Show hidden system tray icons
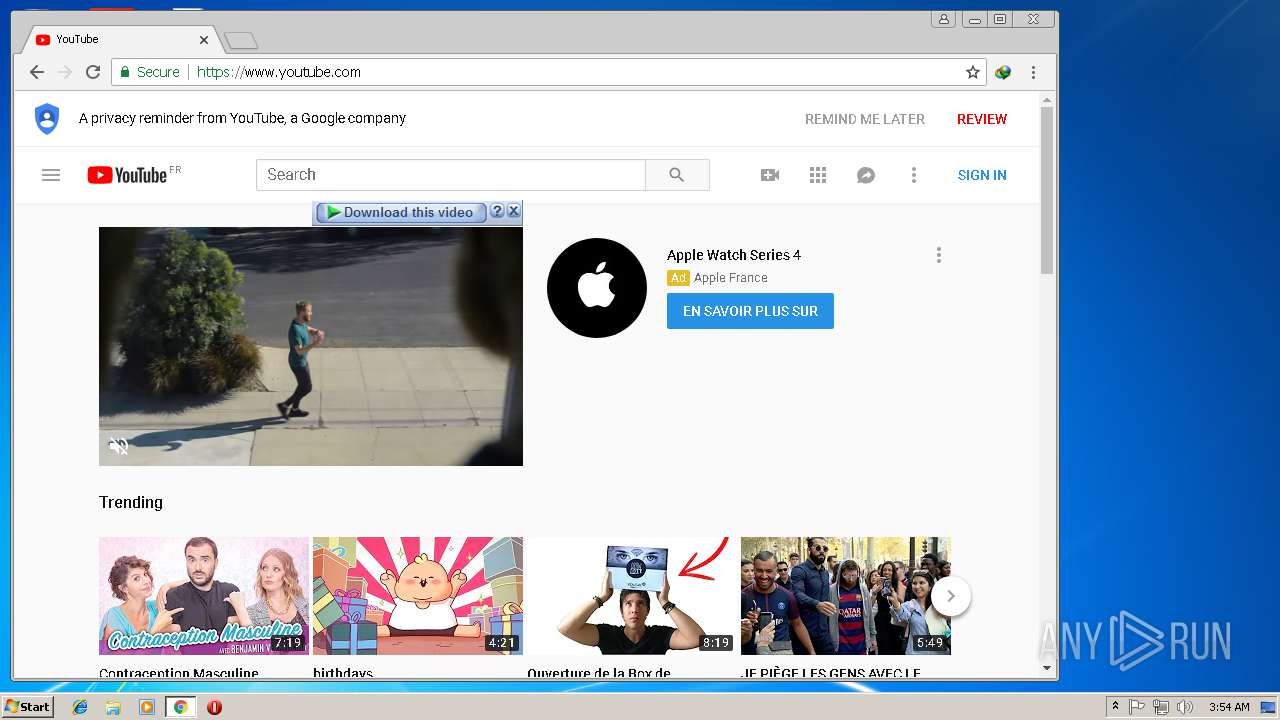This screenshot has height=720, width=1280. 1115,707
